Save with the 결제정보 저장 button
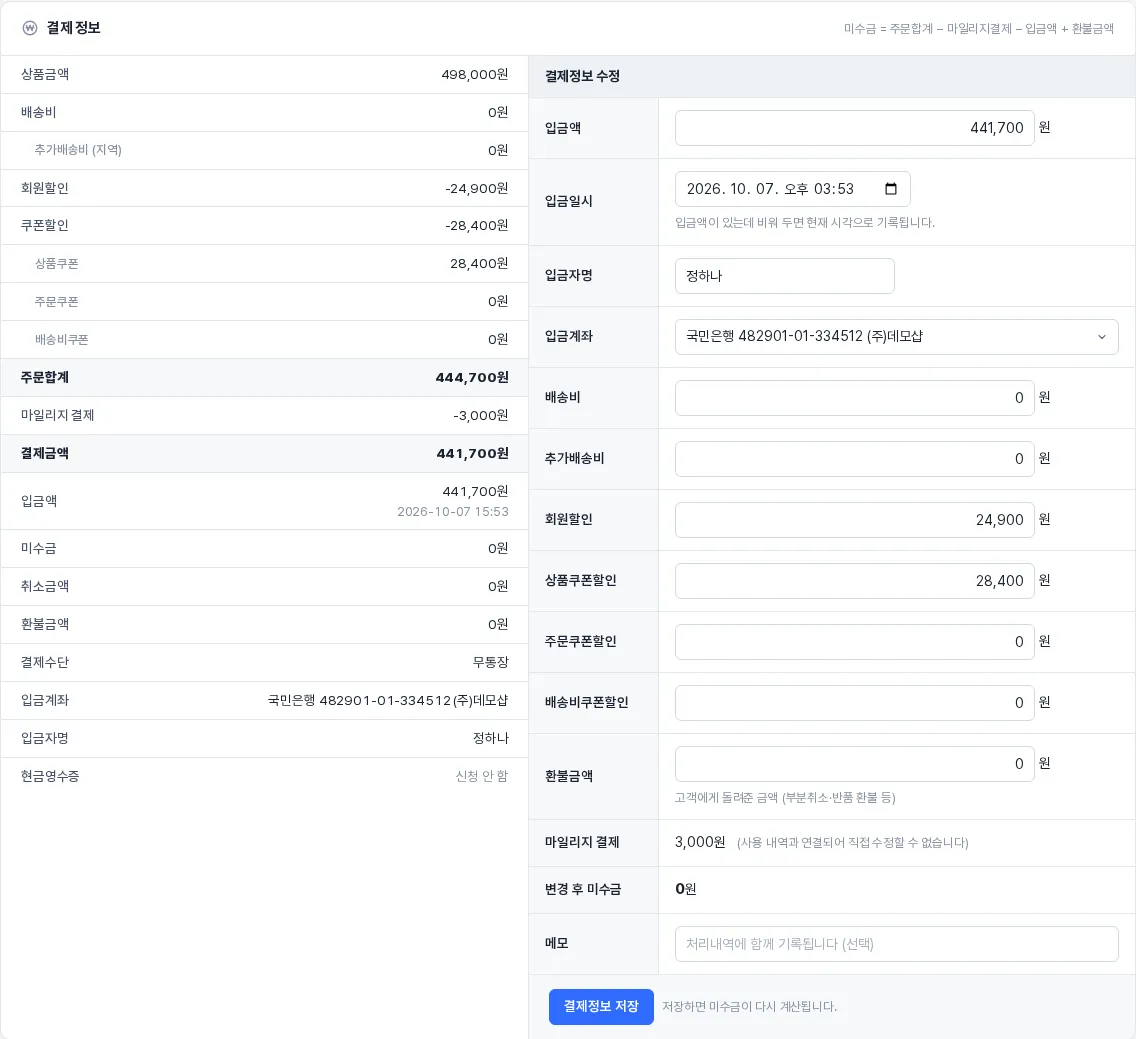This screenshot has width=1136, height=1039. click(601, 1006)
